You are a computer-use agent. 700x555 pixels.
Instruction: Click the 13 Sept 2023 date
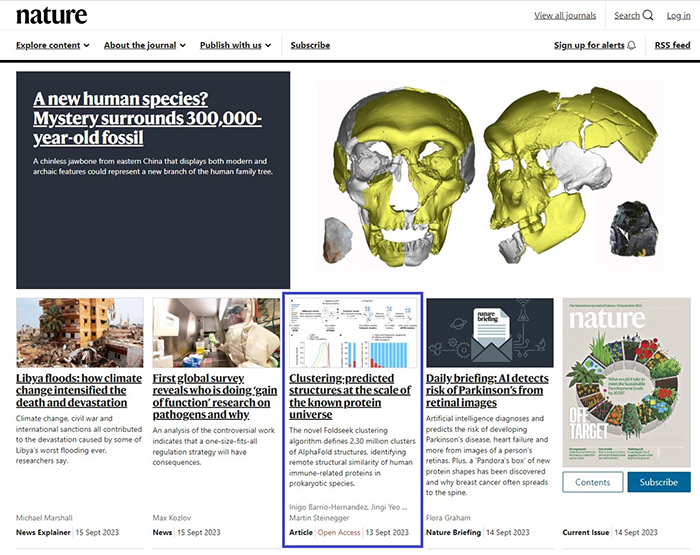387,532
